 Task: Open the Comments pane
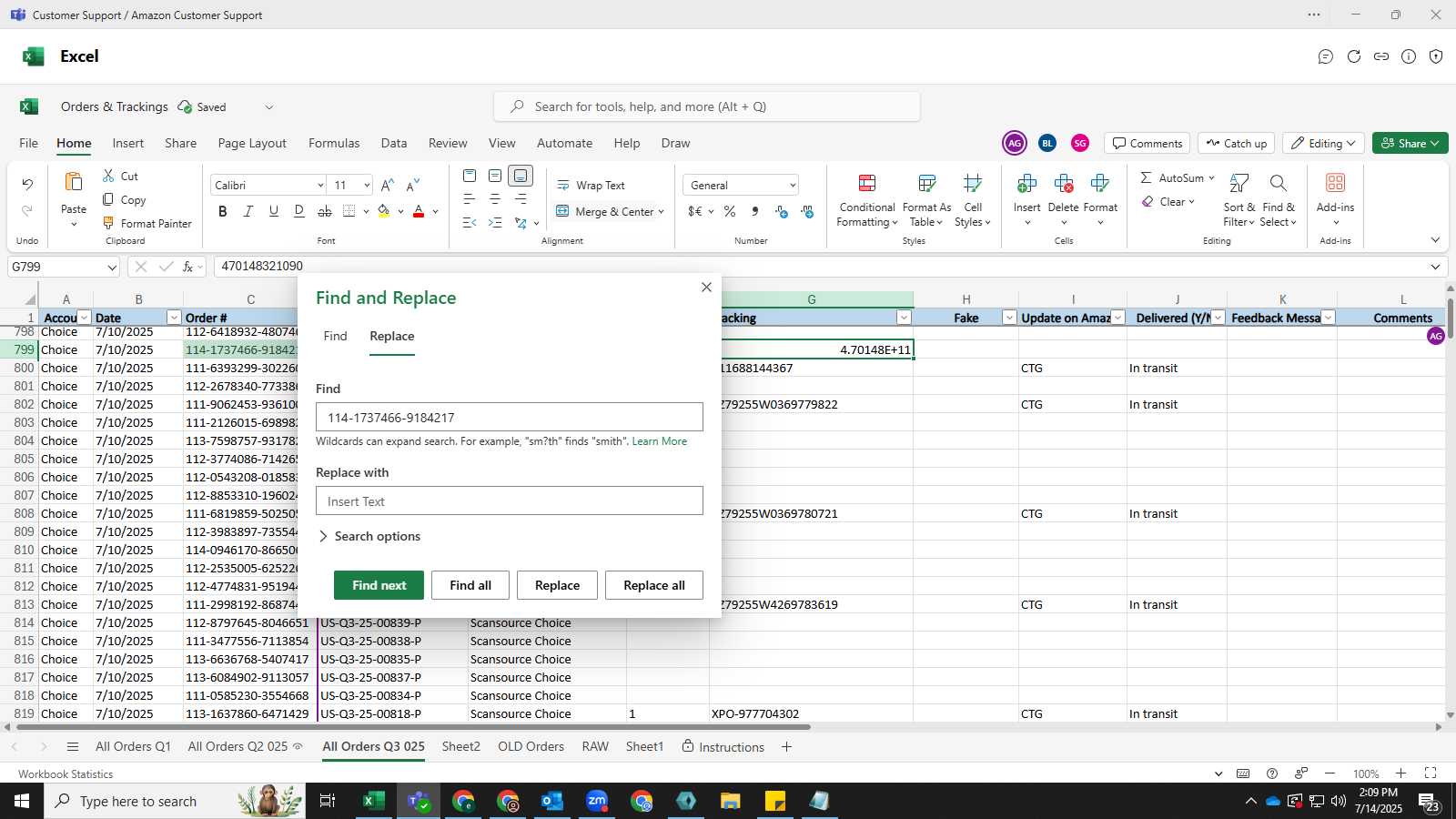(1148, 143)
